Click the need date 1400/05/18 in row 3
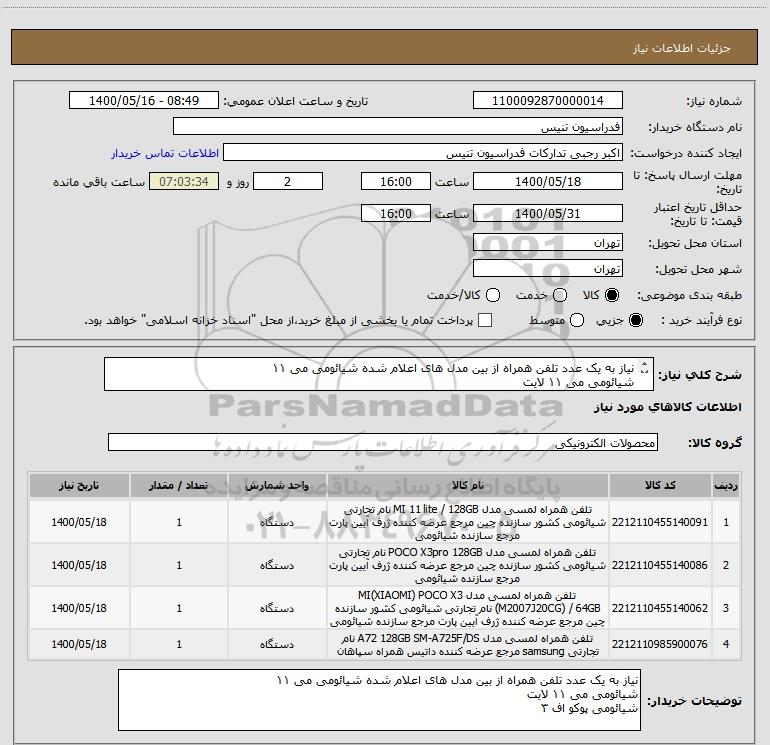The height and width of the screenshot is (745, 770). pyautogui.click(x=79, y=608)
